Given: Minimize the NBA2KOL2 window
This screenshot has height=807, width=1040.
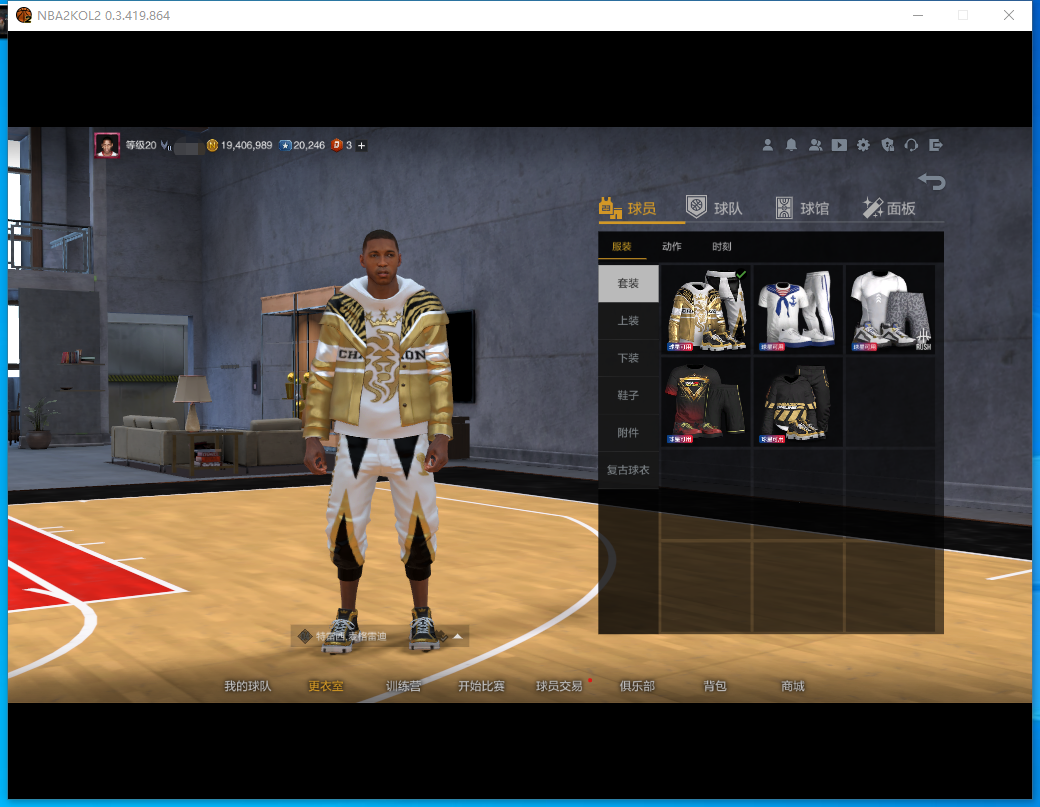Looking at the screenshot, I should tap(918, 15).
